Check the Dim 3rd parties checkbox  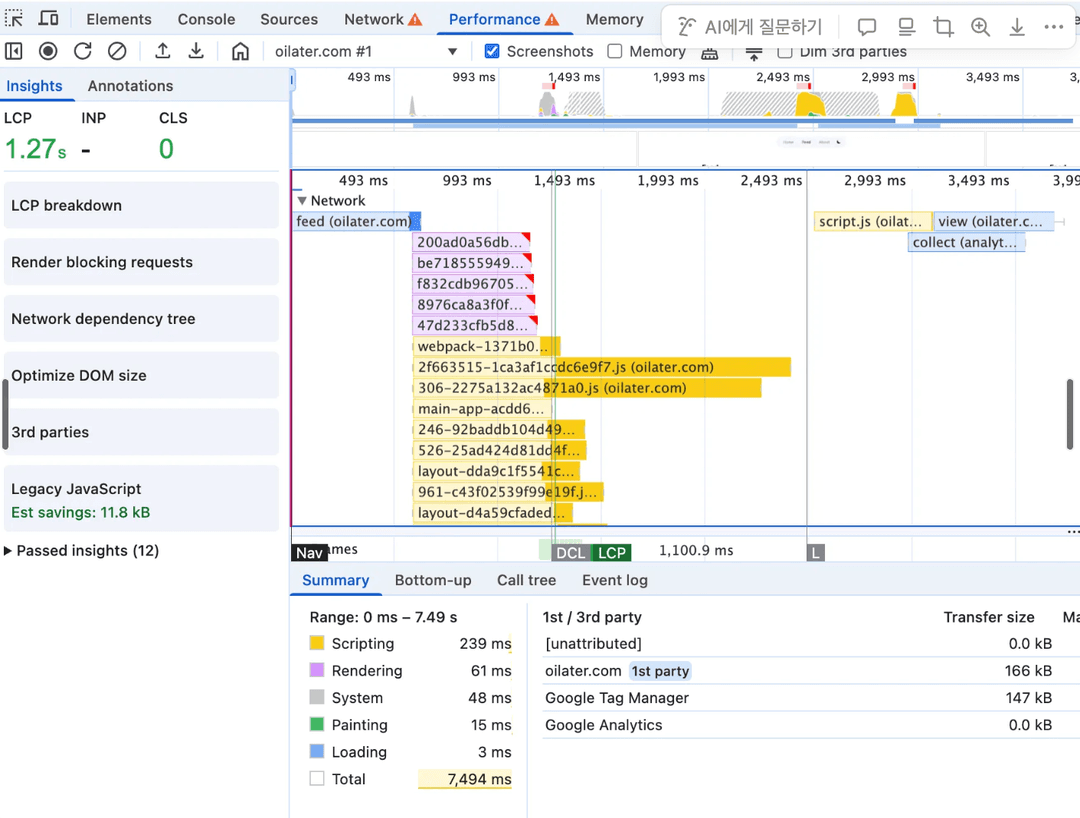coord(785,51)
